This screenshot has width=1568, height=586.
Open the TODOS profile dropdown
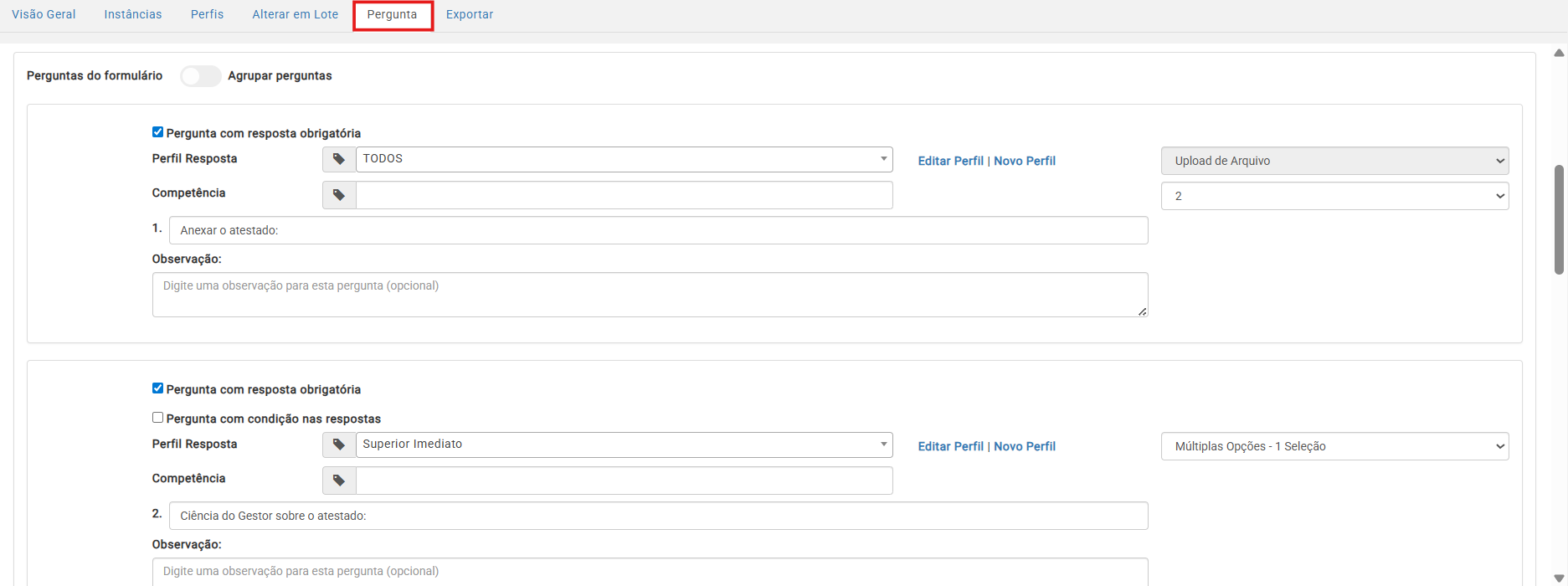(624, 159)
